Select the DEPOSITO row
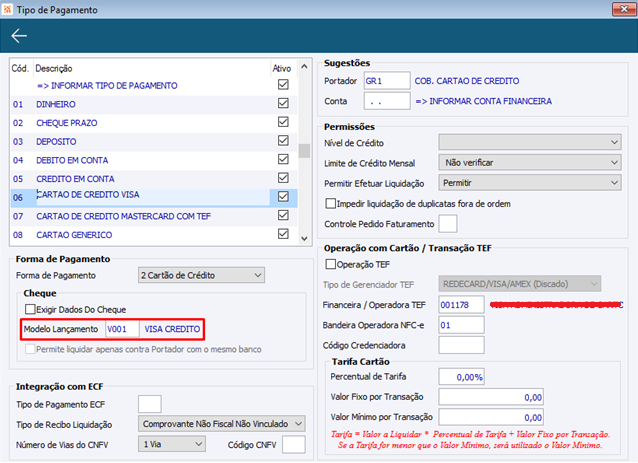Image resolution: width=638 pixels, height=463 pixels. click(x=154, y=142)
